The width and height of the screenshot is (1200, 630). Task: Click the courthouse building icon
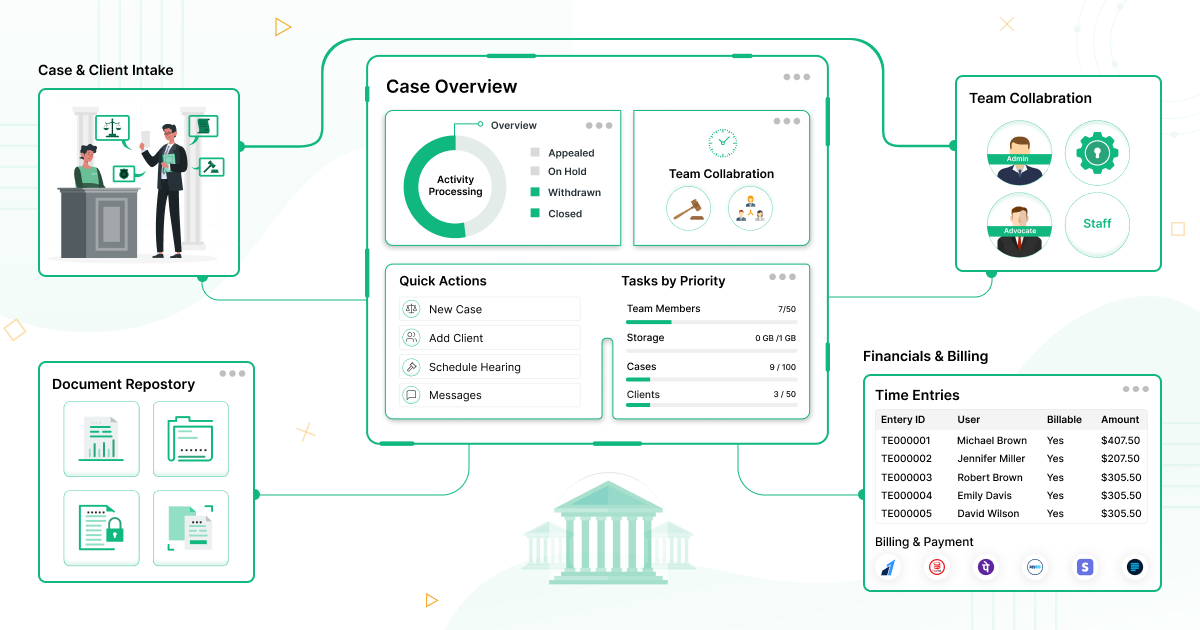pyautogui.click(x=607, y=532)
